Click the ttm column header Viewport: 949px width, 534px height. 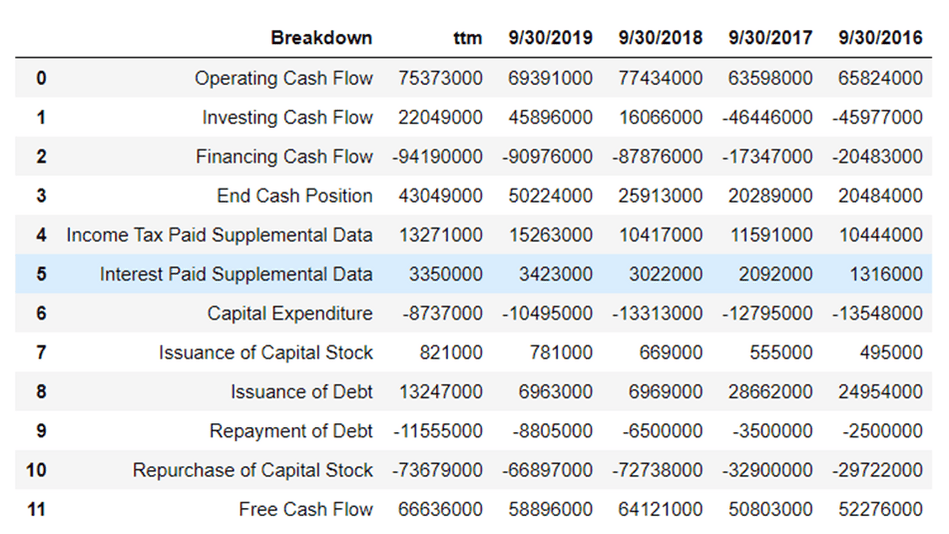click(x=466, y=38)
